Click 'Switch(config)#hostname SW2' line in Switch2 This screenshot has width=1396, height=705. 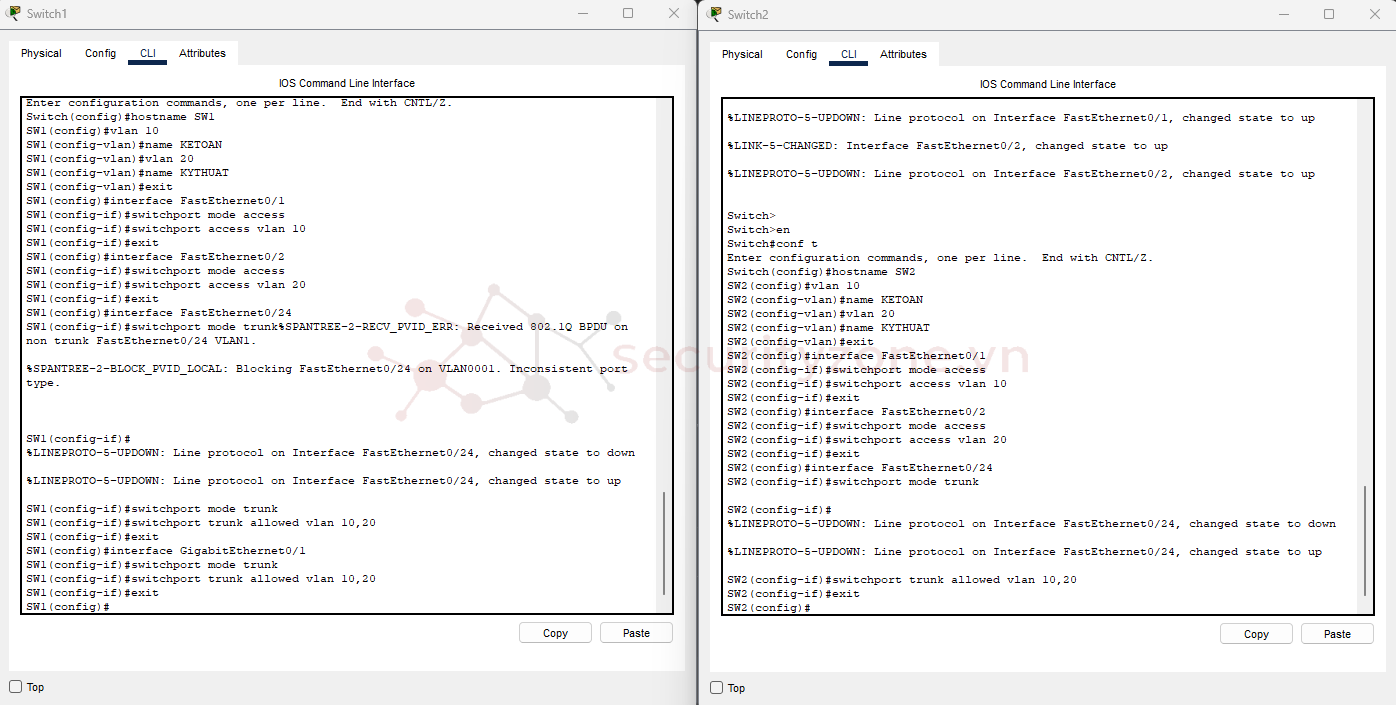(x=821, y=272)
